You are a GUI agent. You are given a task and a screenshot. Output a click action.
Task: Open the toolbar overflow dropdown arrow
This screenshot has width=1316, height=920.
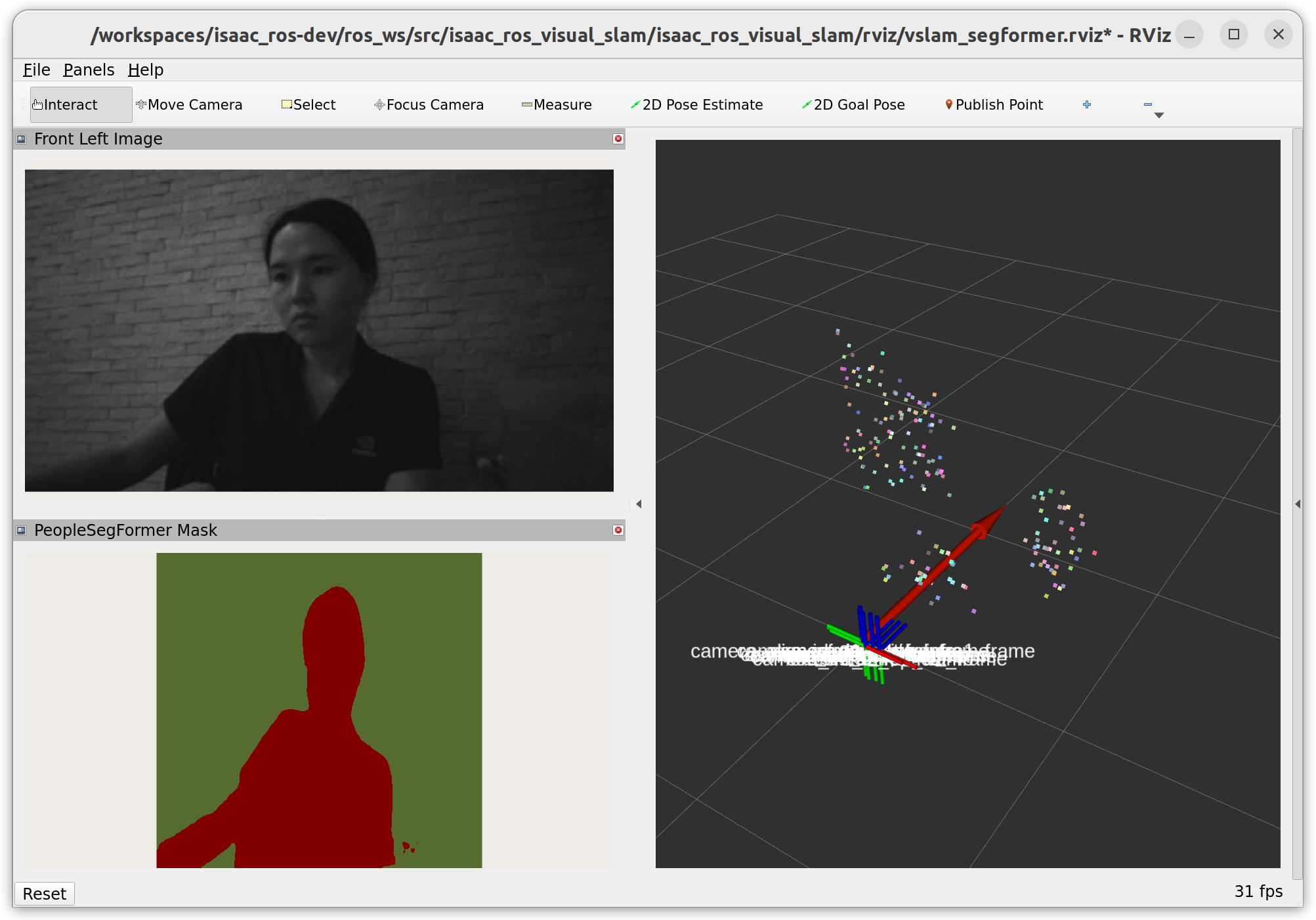[1158, 114]
